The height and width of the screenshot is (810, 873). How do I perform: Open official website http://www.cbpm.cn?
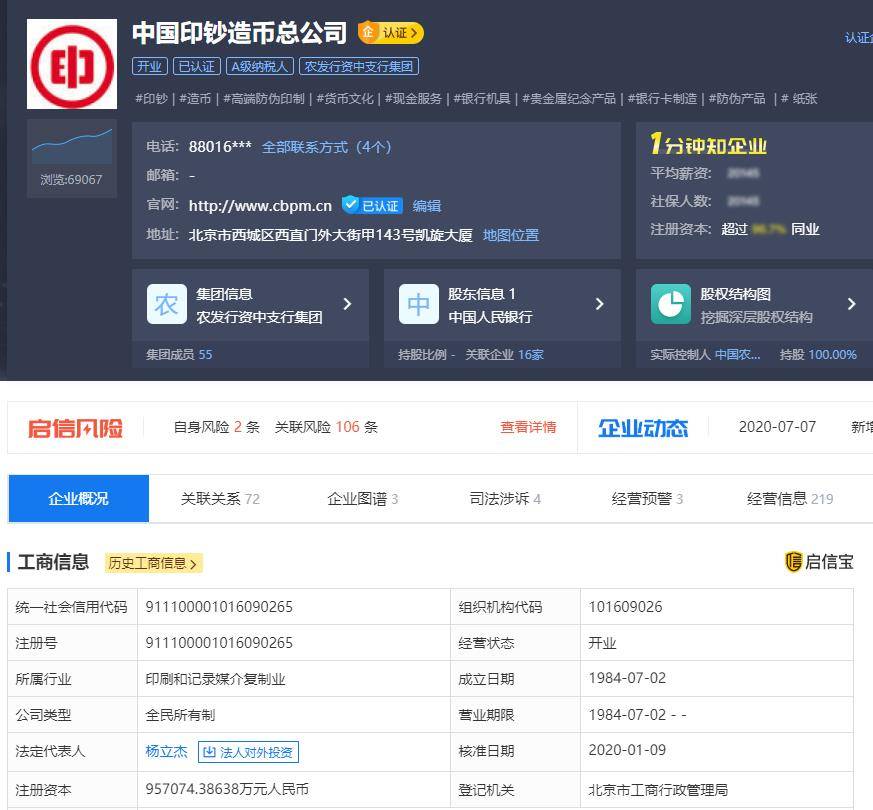(260, 205)
